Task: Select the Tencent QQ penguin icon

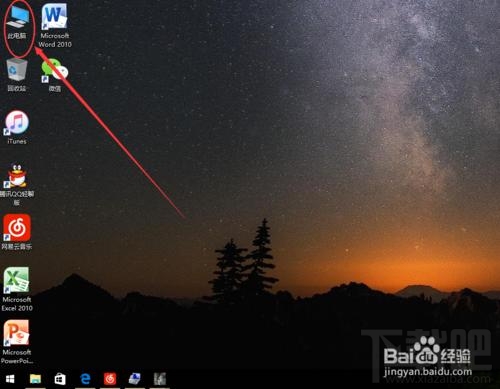Action: tap(17, 176)
